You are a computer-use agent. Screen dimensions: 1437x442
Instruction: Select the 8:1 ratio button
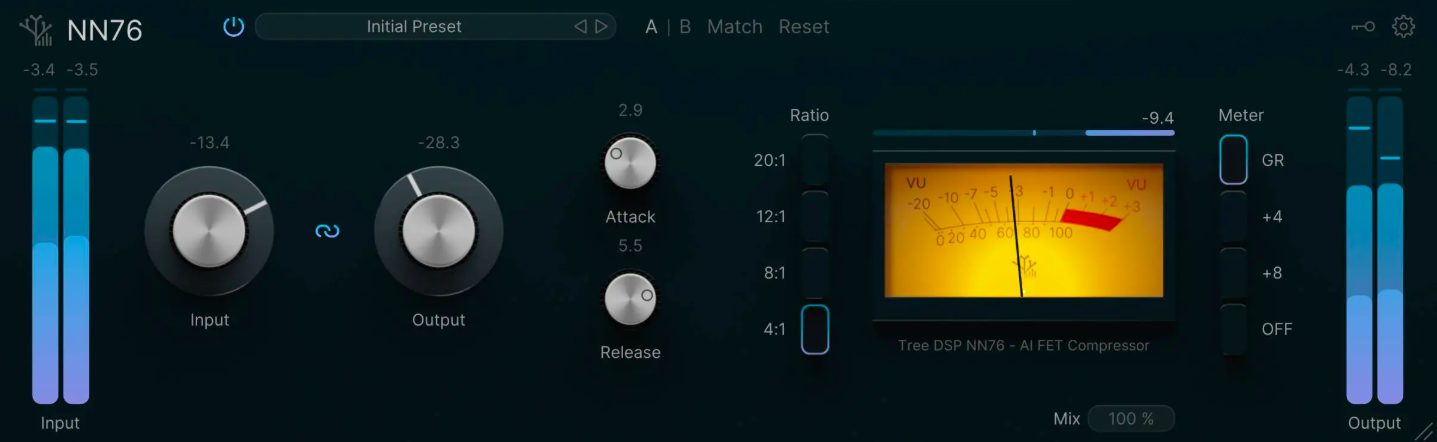(815, 273)
